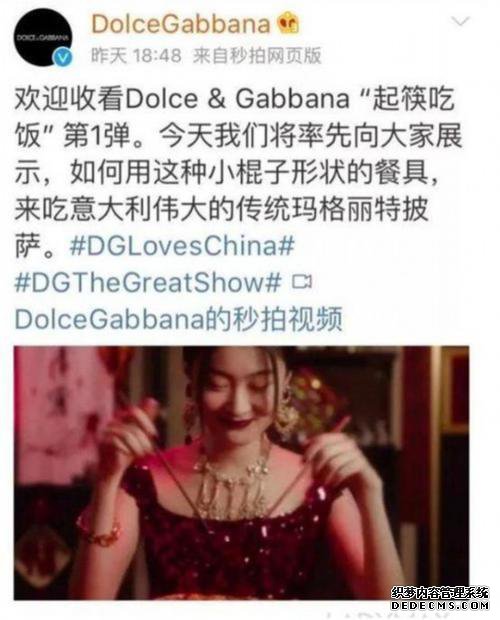The width and height of the screenshot is (500, 620).
Task: Click the video camera icon after #DGTheGreatShow#
Action: click(x=302, y=282)
